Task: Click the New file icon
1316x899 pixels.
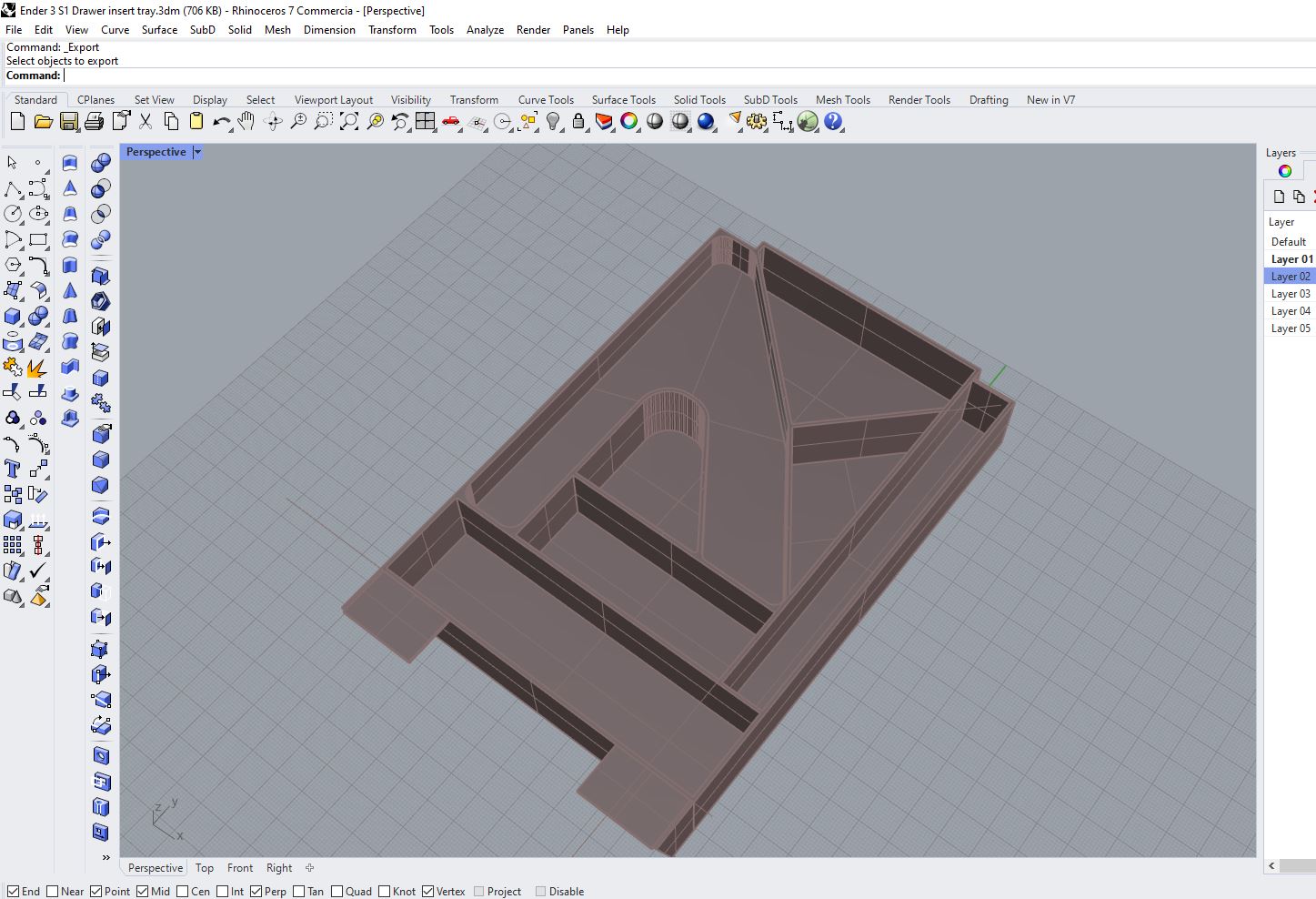Action: point(17,121)
